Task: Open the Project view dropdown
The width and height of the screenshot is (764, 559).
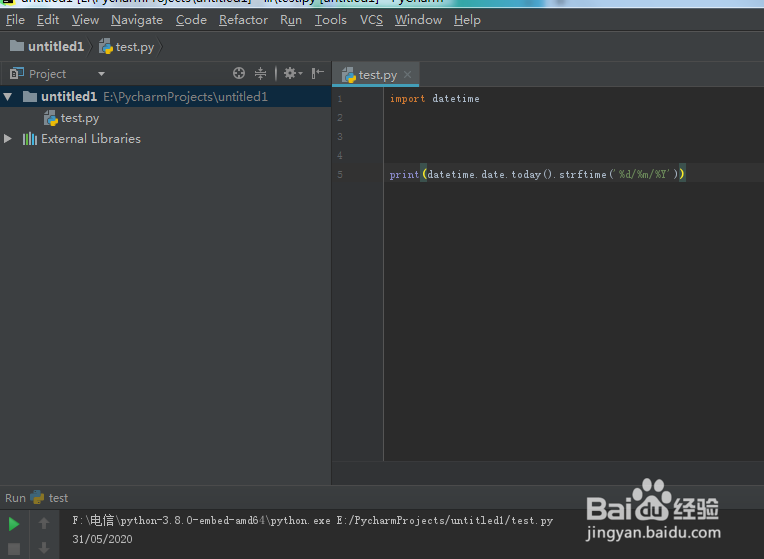Action: (101, 74)
